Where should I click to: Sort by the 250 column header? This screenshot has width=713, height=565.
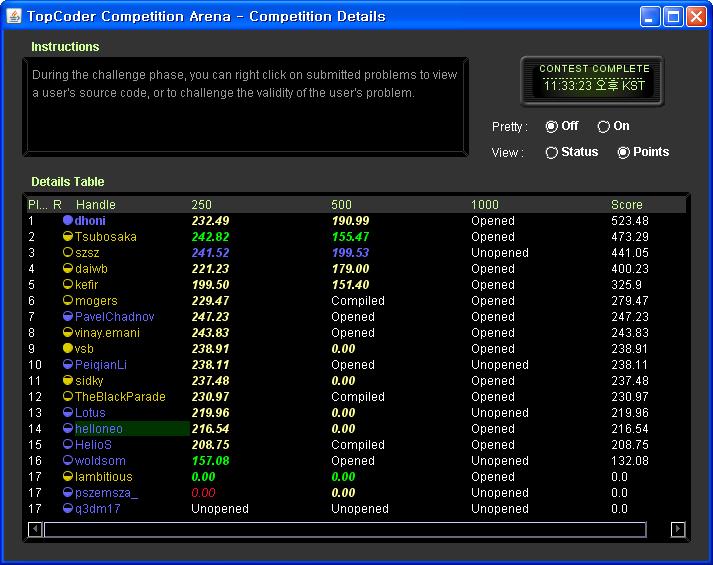(201, 205)
